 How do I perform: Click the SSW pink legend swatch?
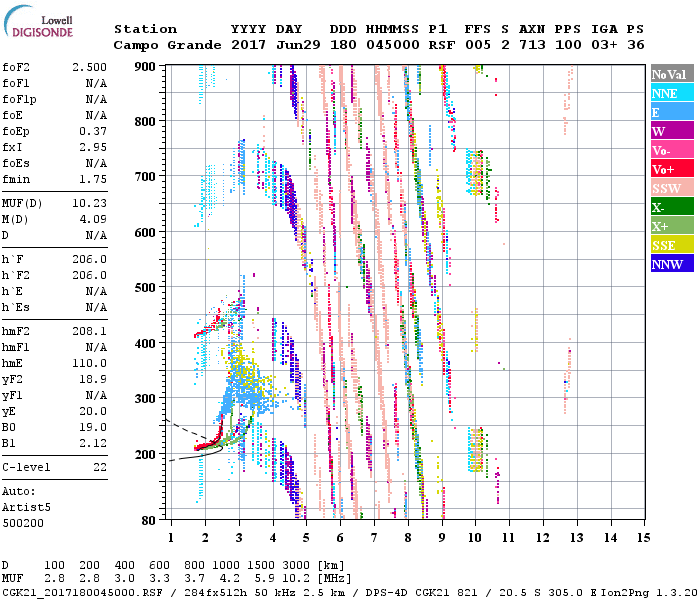click(x=671, y=188)
